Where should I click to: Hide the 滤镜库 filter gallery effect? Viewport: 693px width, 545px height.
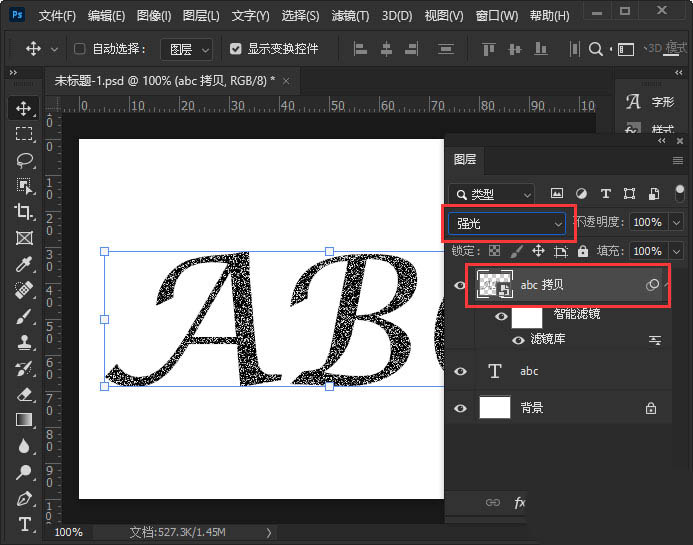tap(518, 340)
